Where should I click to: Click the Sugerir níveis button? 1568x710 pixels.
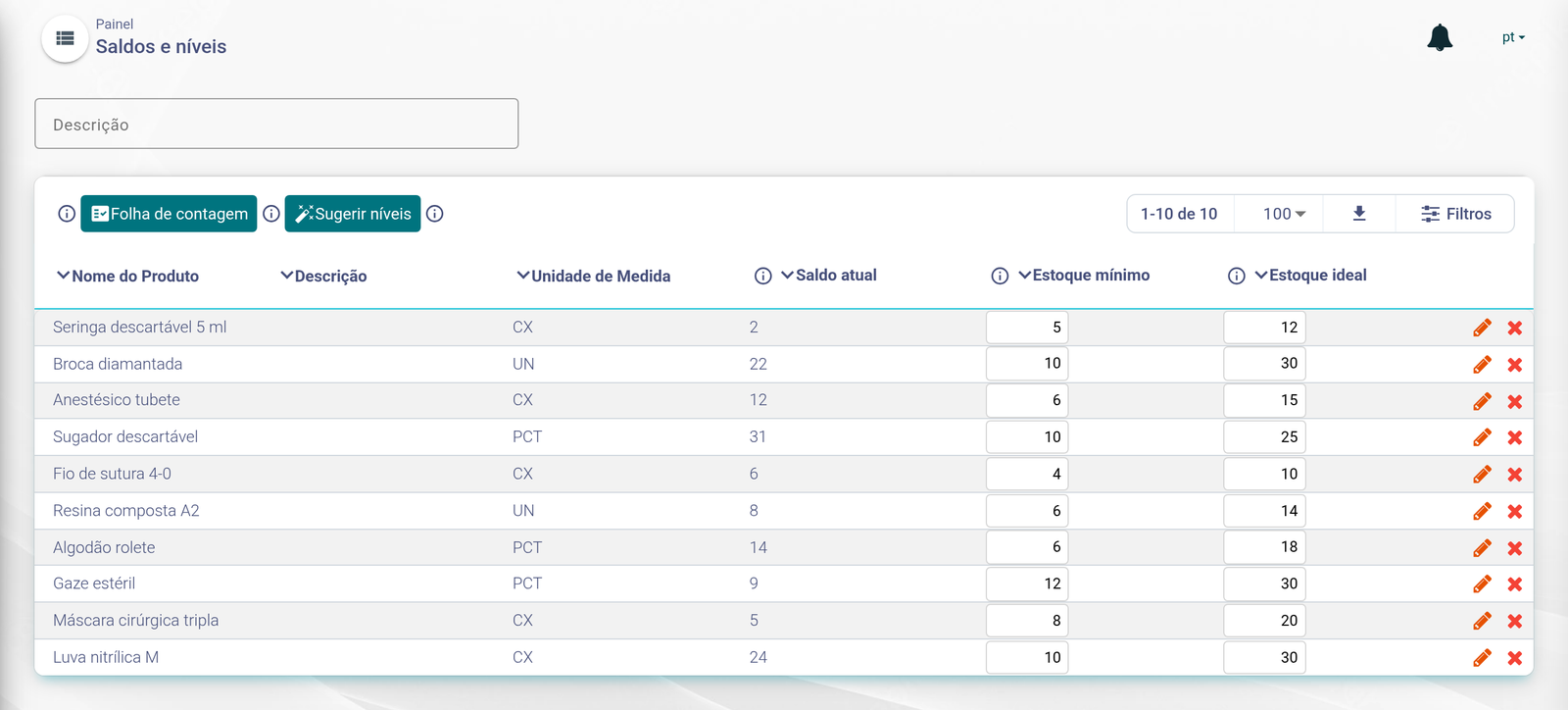pos(353,214)
